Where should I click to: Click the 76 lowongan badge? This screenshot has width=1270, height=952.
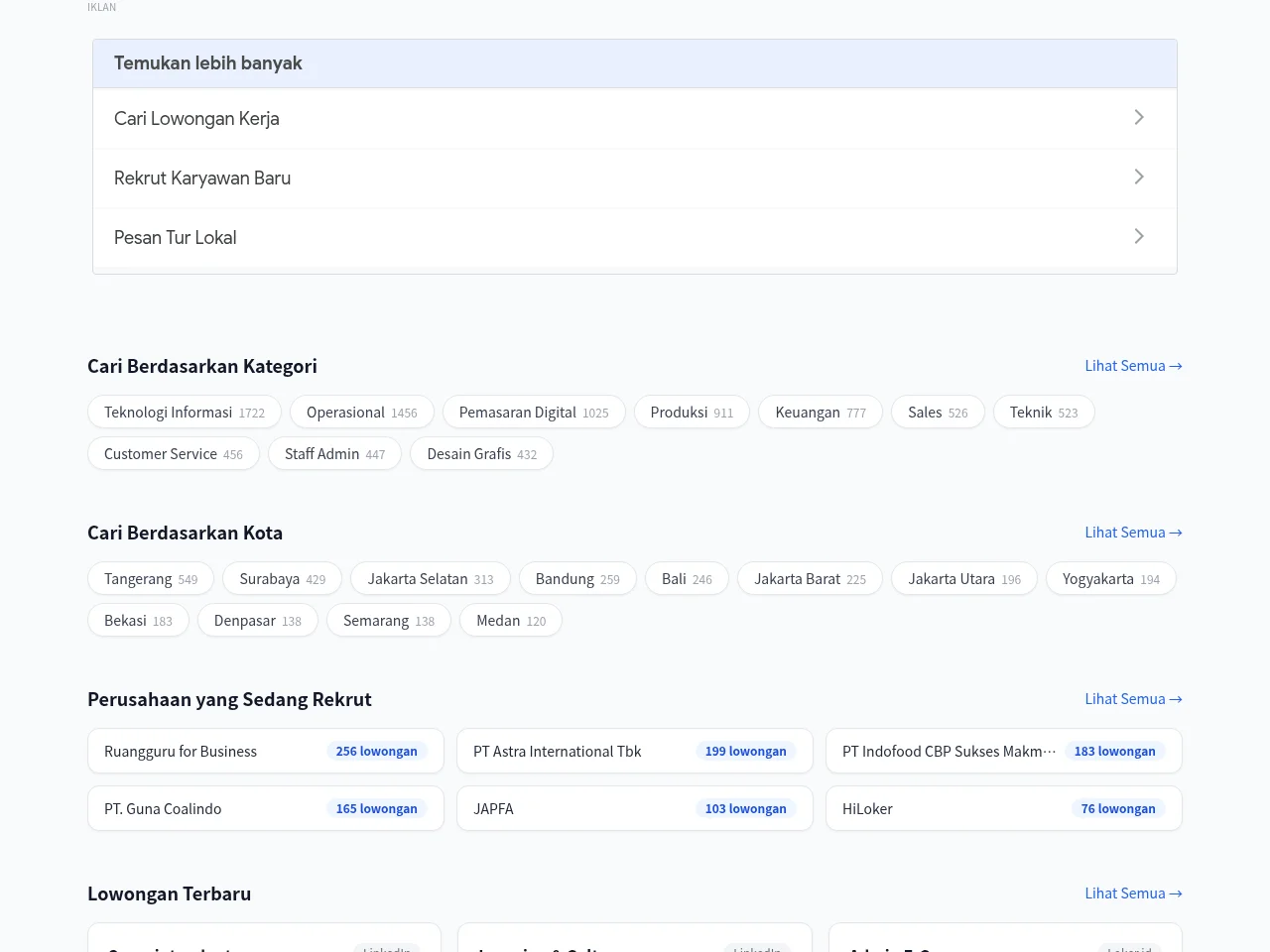1118,809
